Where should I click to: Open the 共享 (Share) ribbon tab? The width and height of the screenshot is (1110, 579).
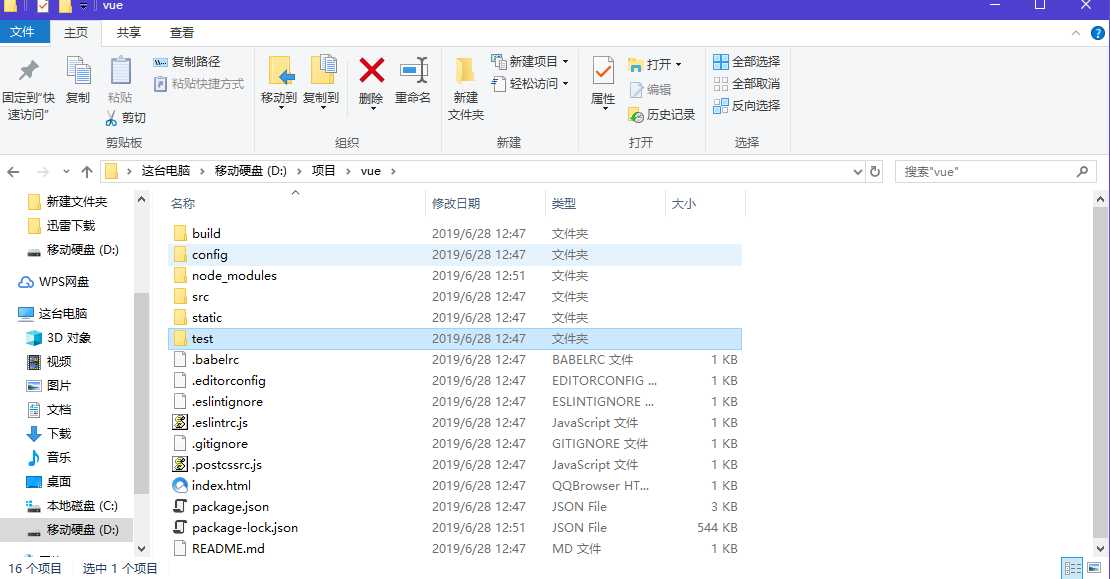128,32
